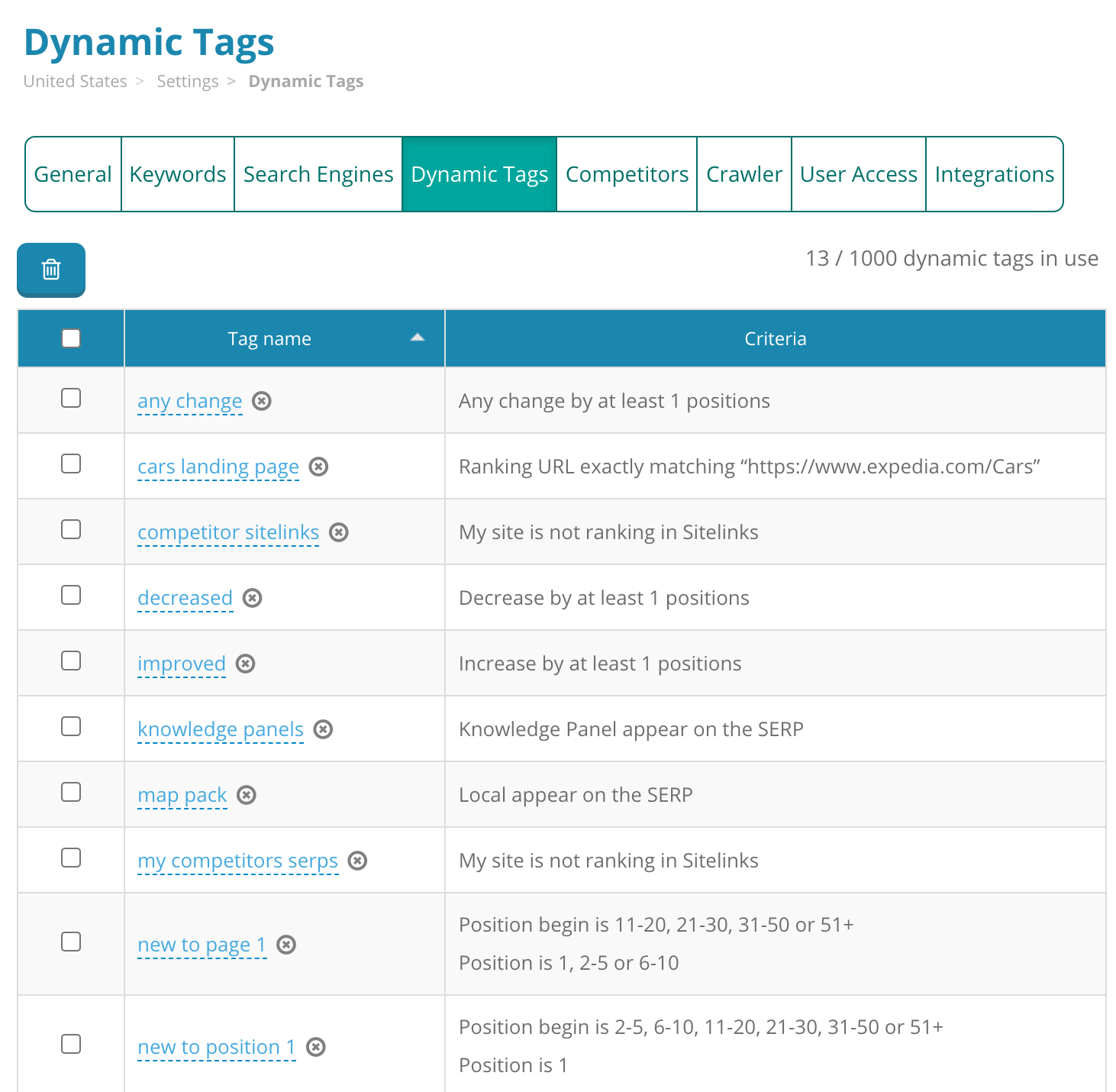This screenshot has width=1116, height=1092.
Task: Click the delete (trash) icon above the table
Action: [x=50, y=270]
